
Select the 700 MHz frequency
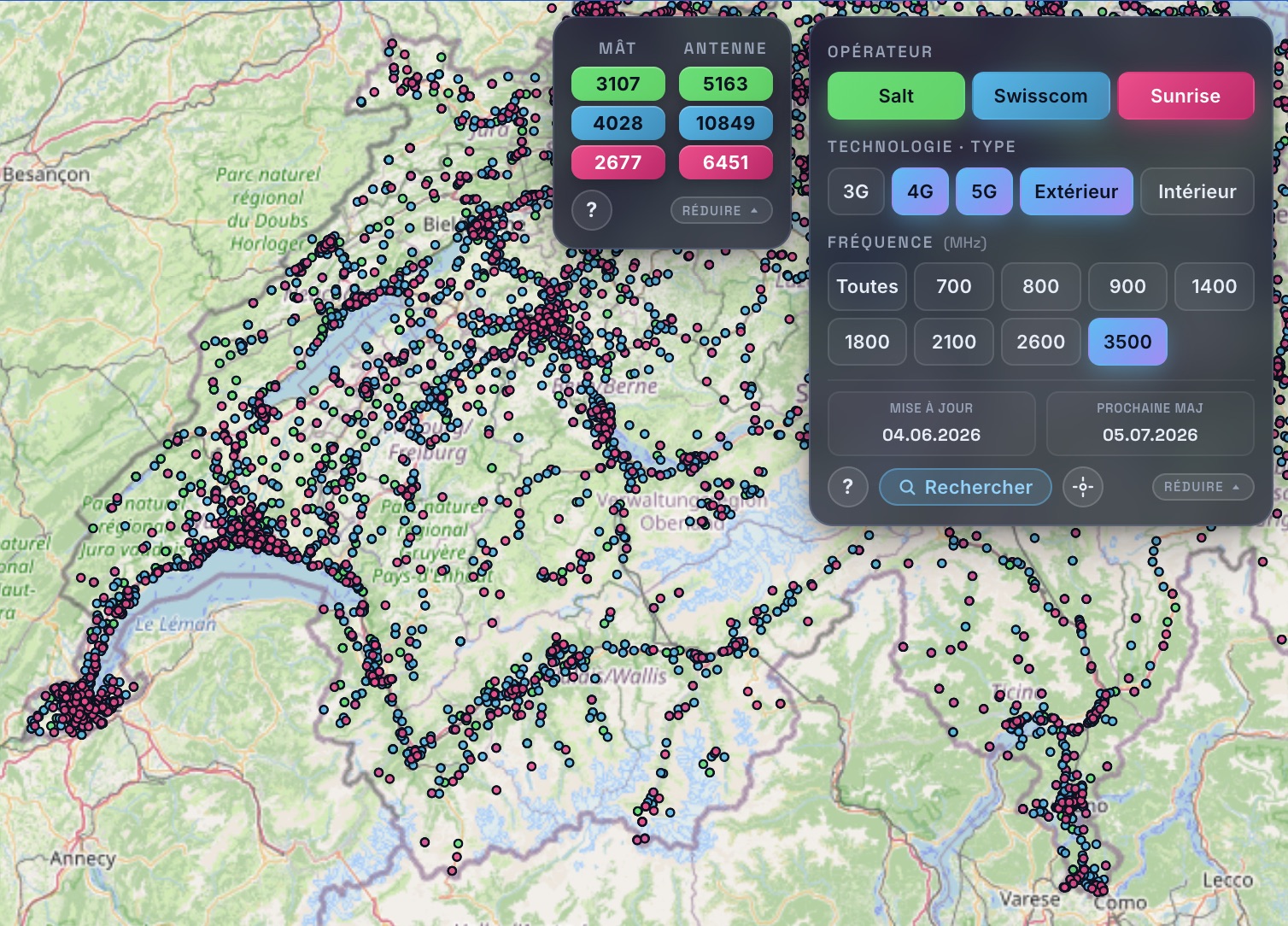point(954,286)
